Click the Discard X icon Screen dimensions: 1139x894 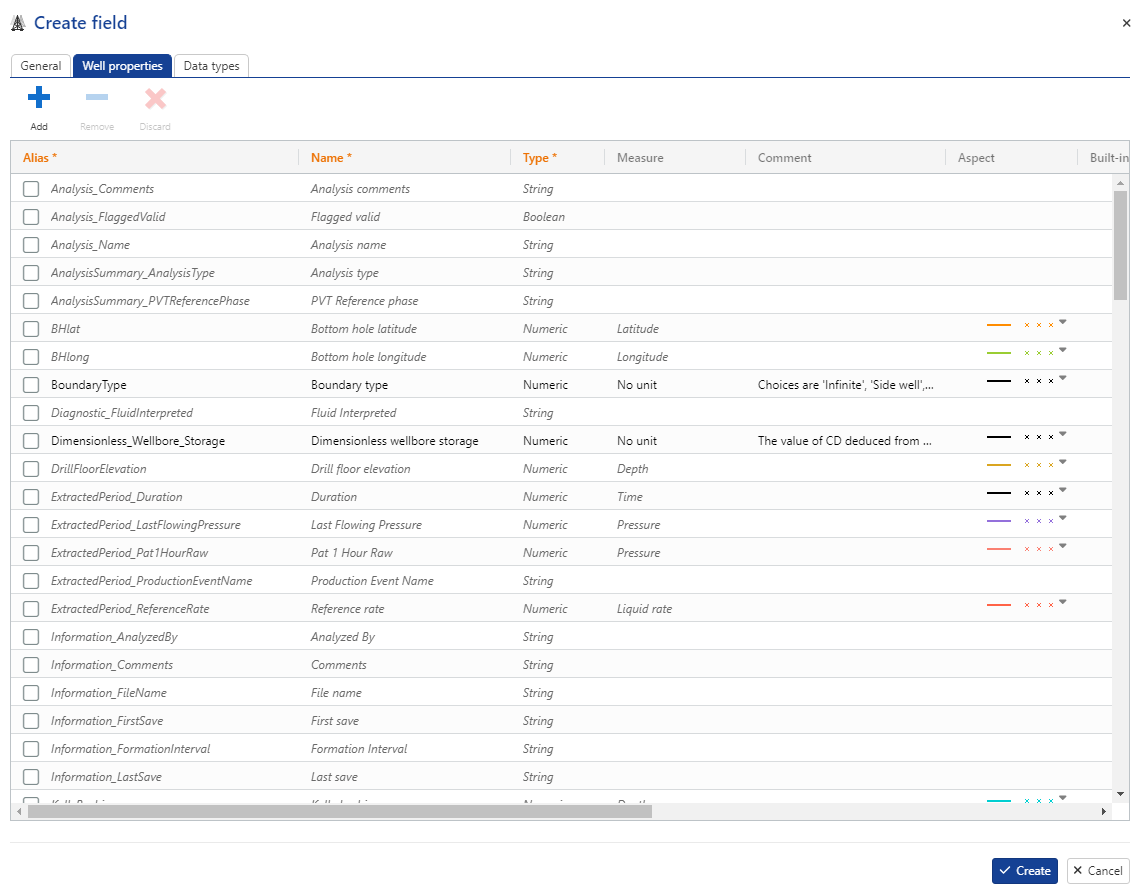[x=155, y=98]
